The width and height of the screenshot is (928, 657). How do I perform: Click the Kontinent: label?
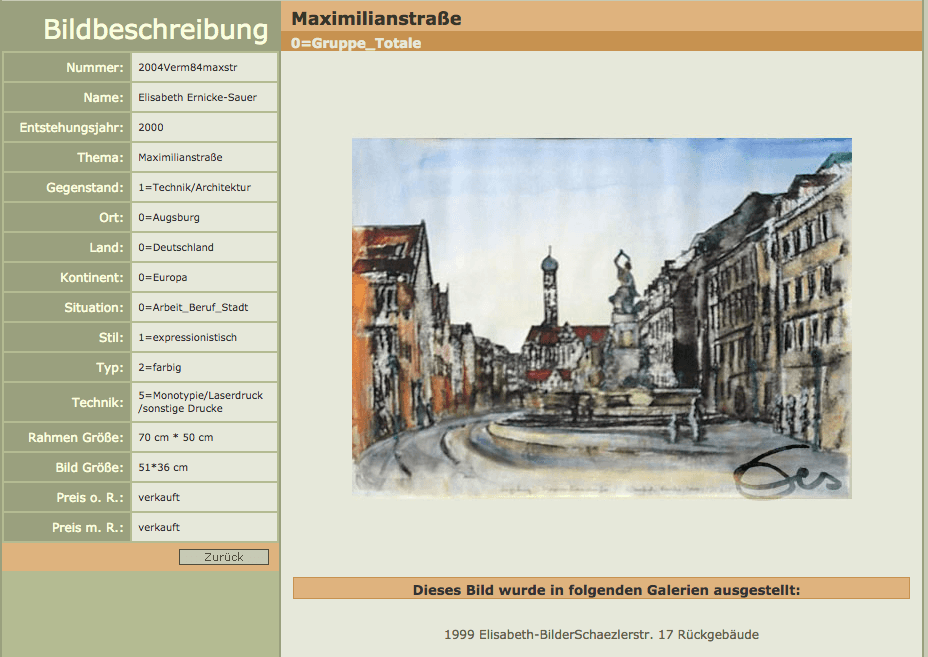tap(92, 278)
